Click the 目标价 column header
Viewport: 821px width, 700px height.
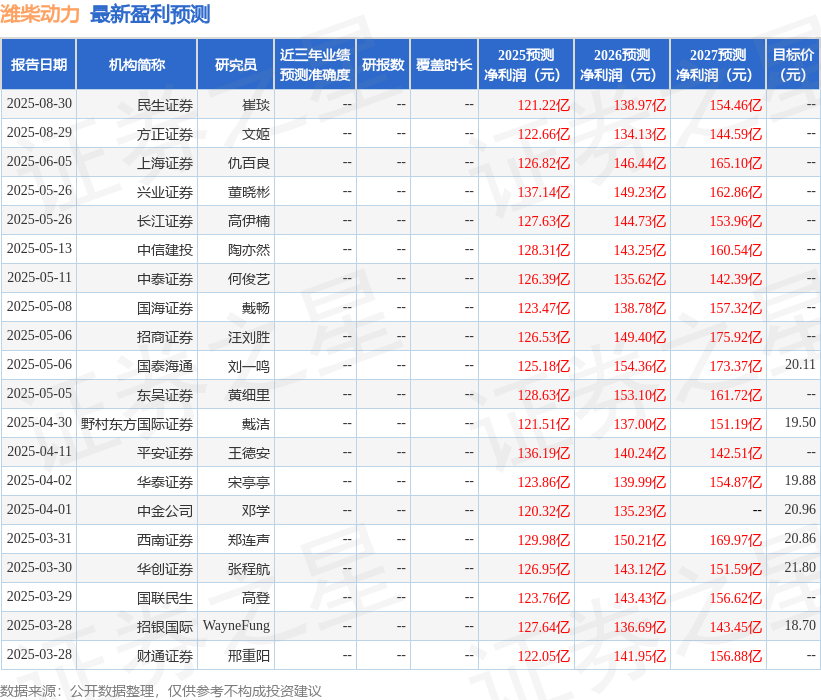click(793, 64)
